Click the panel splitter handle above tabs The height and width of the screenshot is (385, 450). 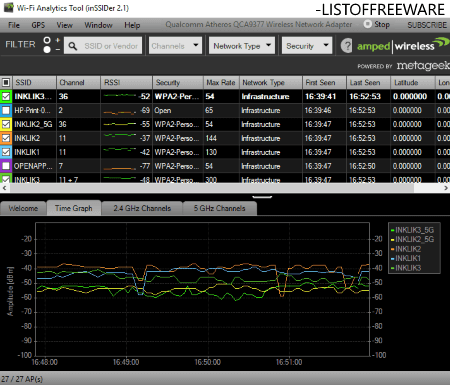pyautogui.click(x=262, y=197)
